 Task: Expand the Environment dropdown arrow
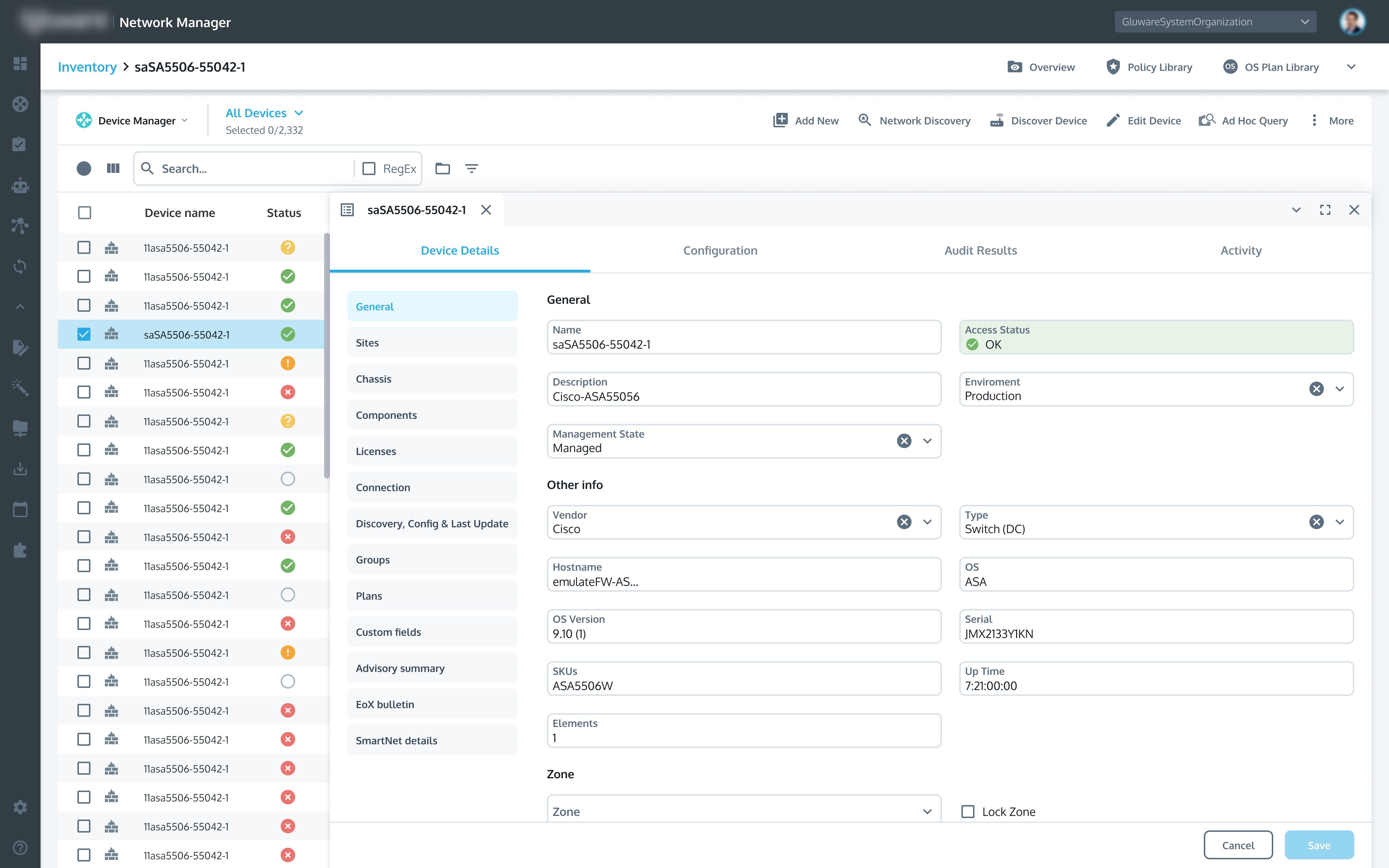(1340, 389)
